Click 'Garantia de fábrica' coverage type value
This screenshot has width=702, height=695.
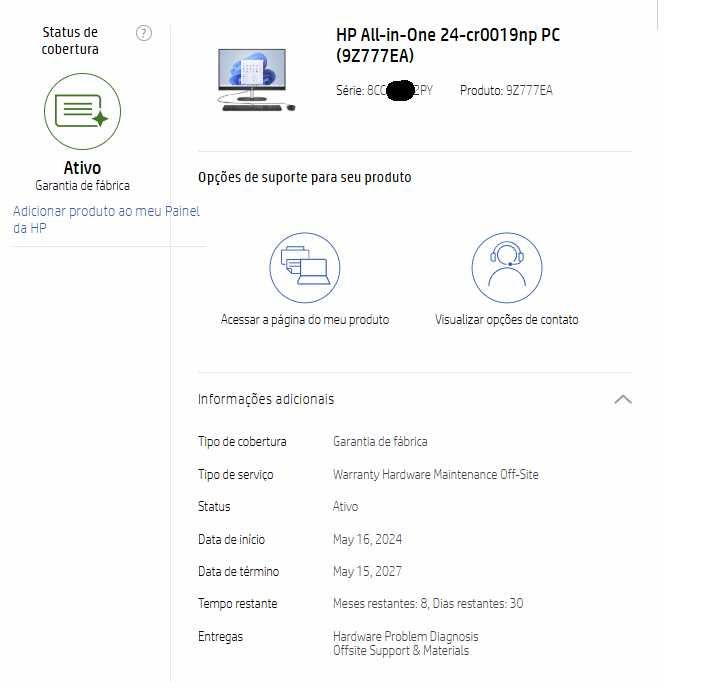tap(380, 442)
